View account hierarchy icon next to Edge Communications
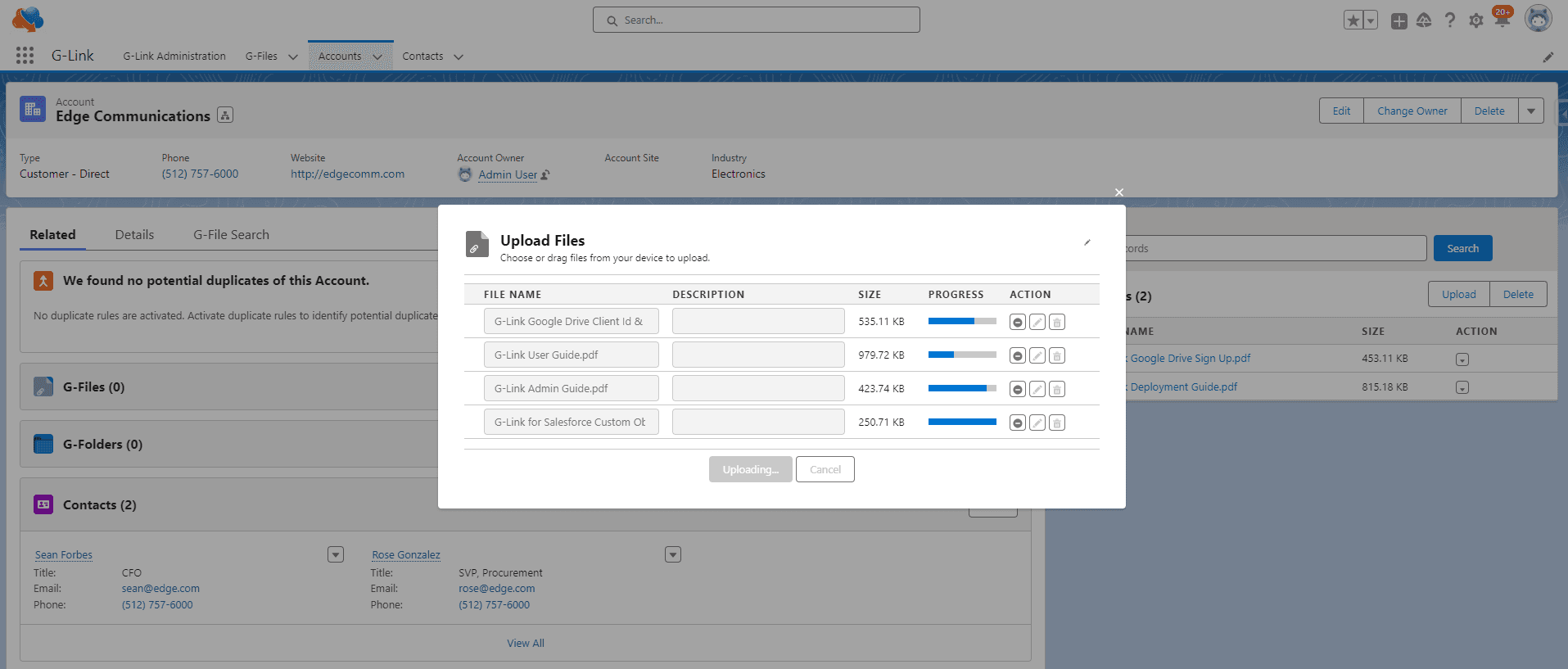The height and width of the screenshot is (669, 1568). coord(225,115)
